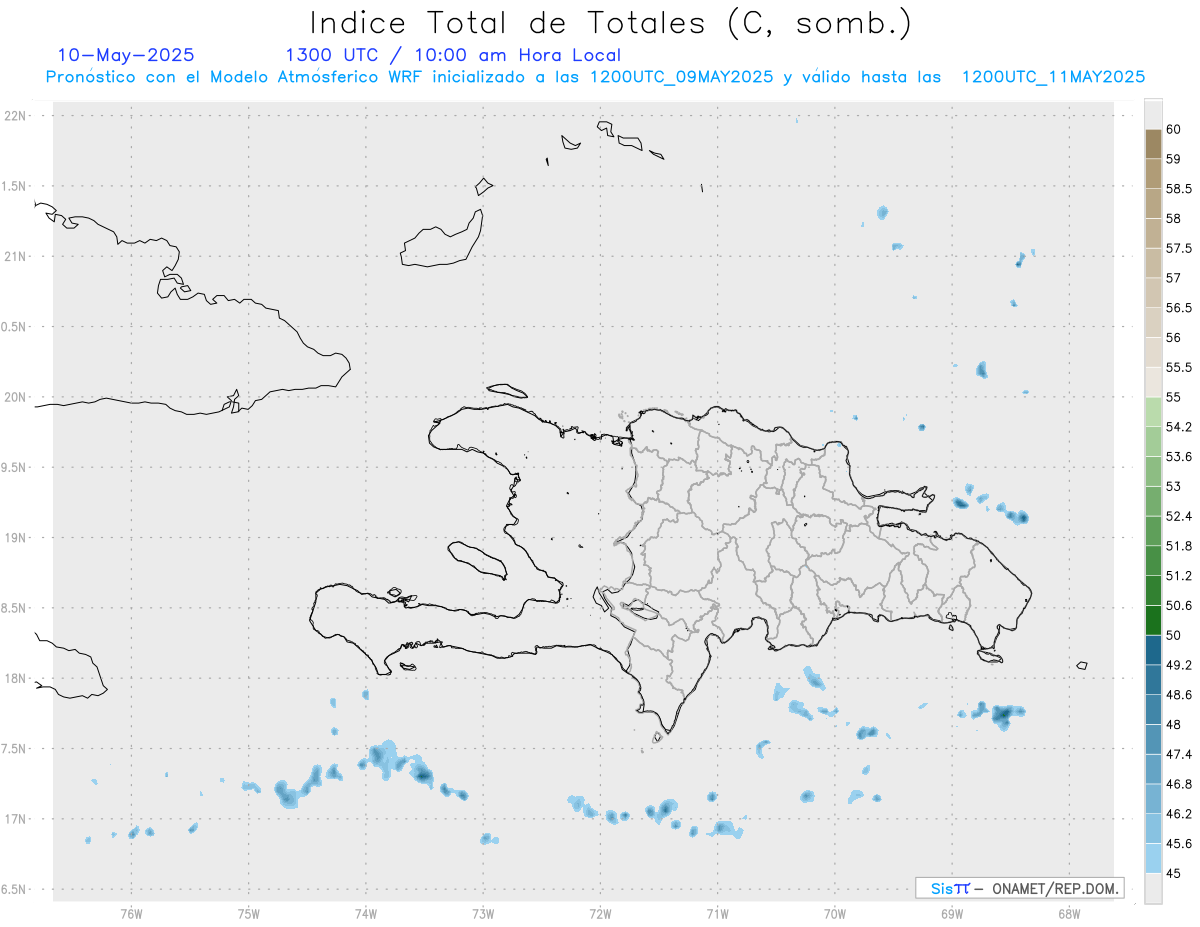This screenshot has width=1200, height=927.
Task: Click the colorbar value '54.2'
Action: (1179, 427)
